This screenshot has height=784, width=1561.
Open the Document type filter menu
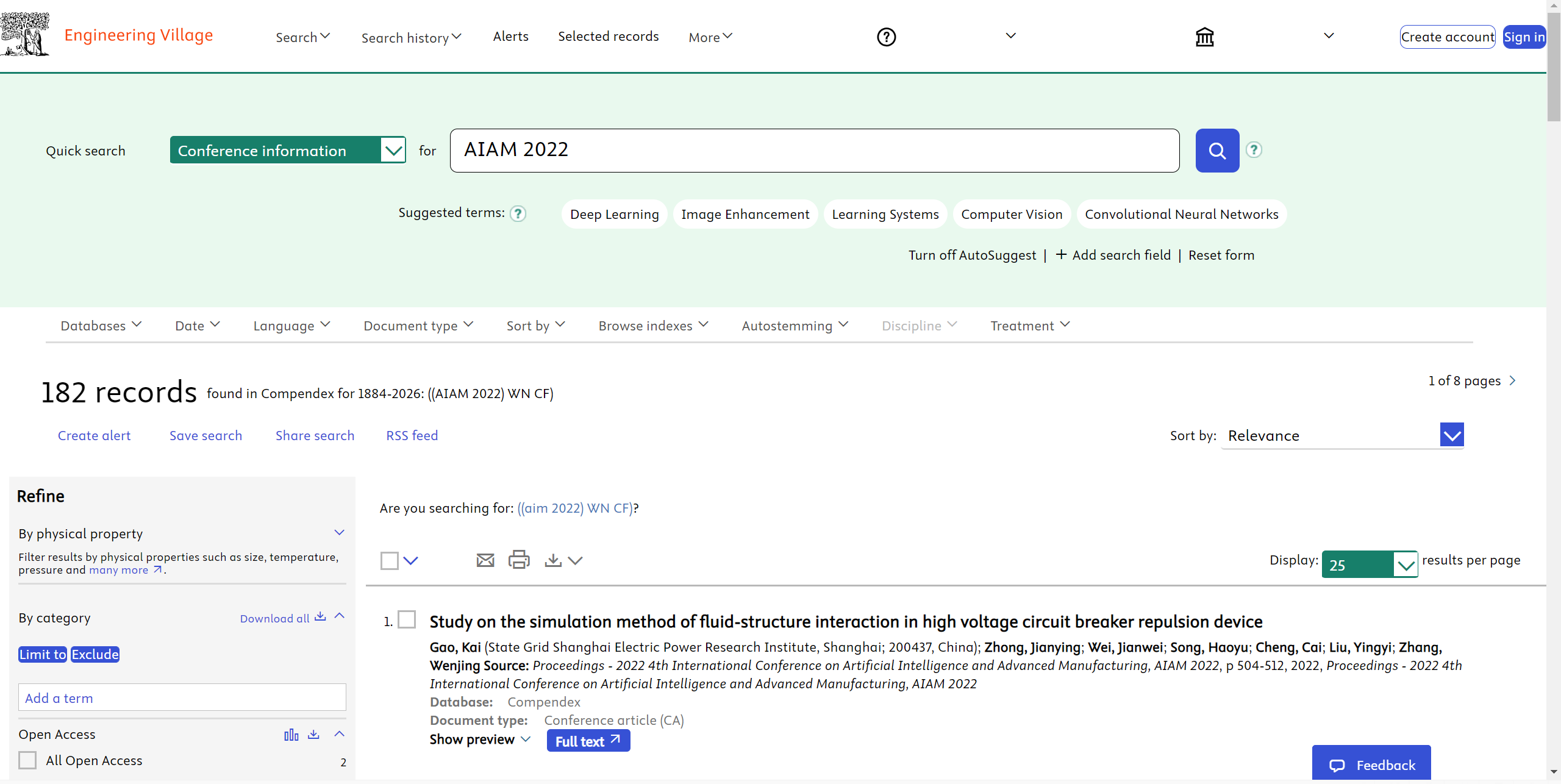pos(418,326)
